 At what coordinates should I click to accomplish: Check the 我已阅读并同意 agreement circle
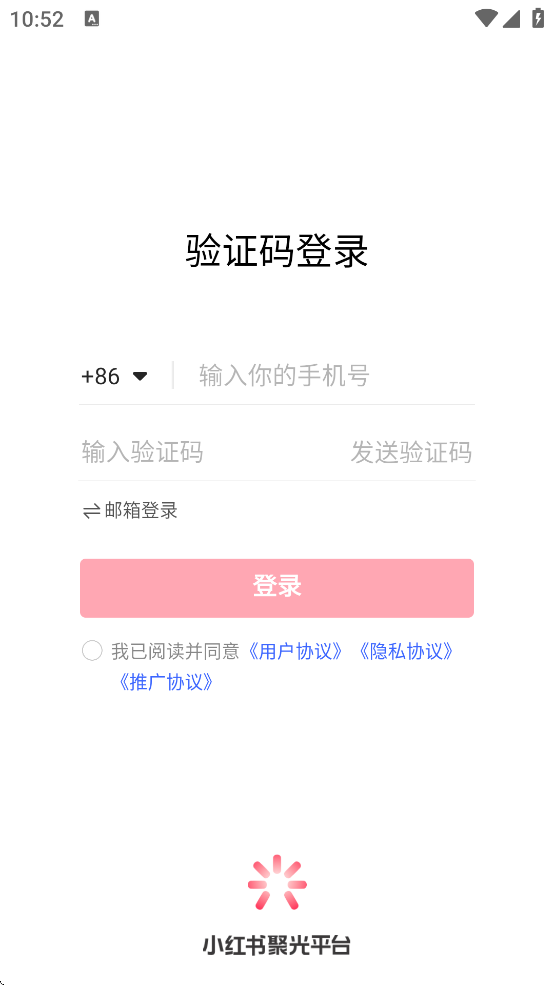92,651
